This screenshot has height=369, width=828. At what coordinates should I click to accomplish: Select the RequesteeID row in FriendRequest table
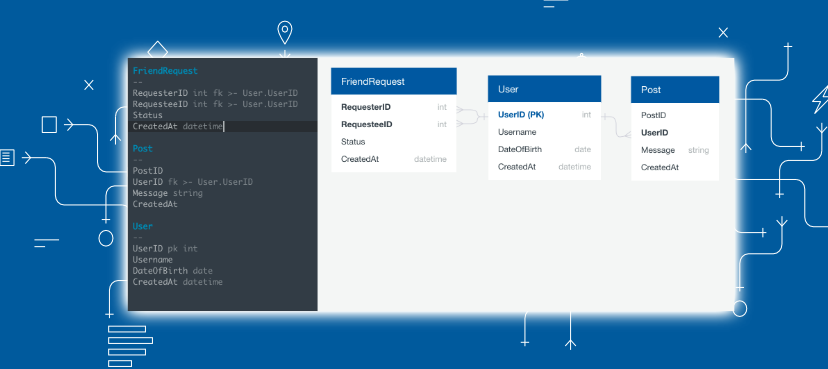394,125
